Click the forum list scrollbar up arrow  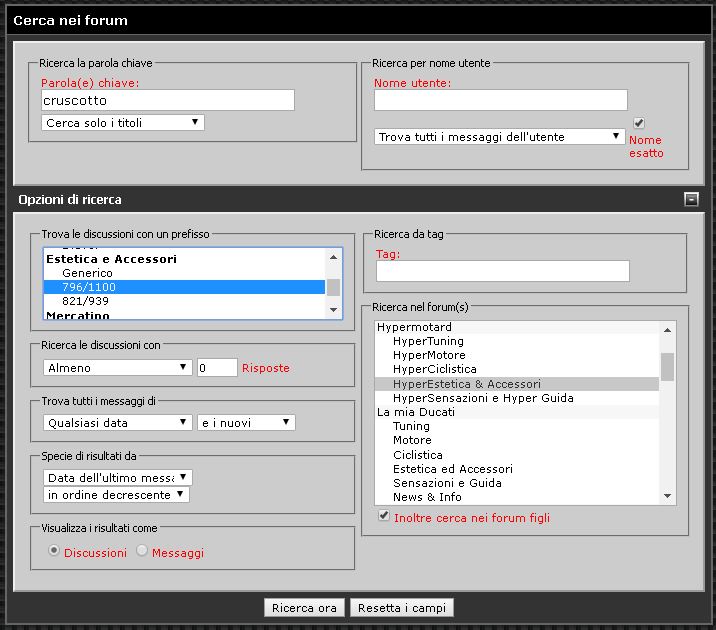pos(667,330)
